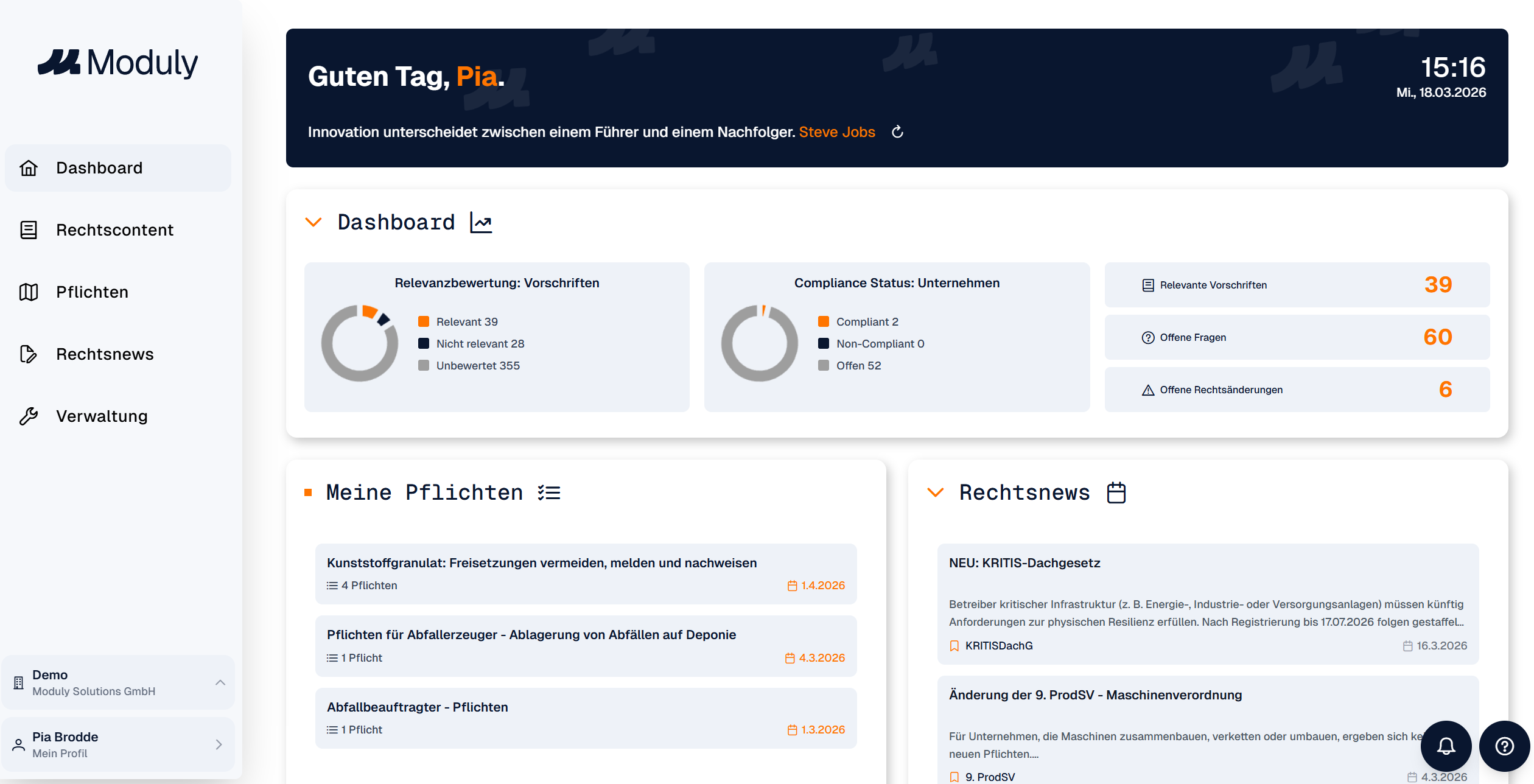Collapse the Rechtsnews section chevron

[x=936, y=492]
